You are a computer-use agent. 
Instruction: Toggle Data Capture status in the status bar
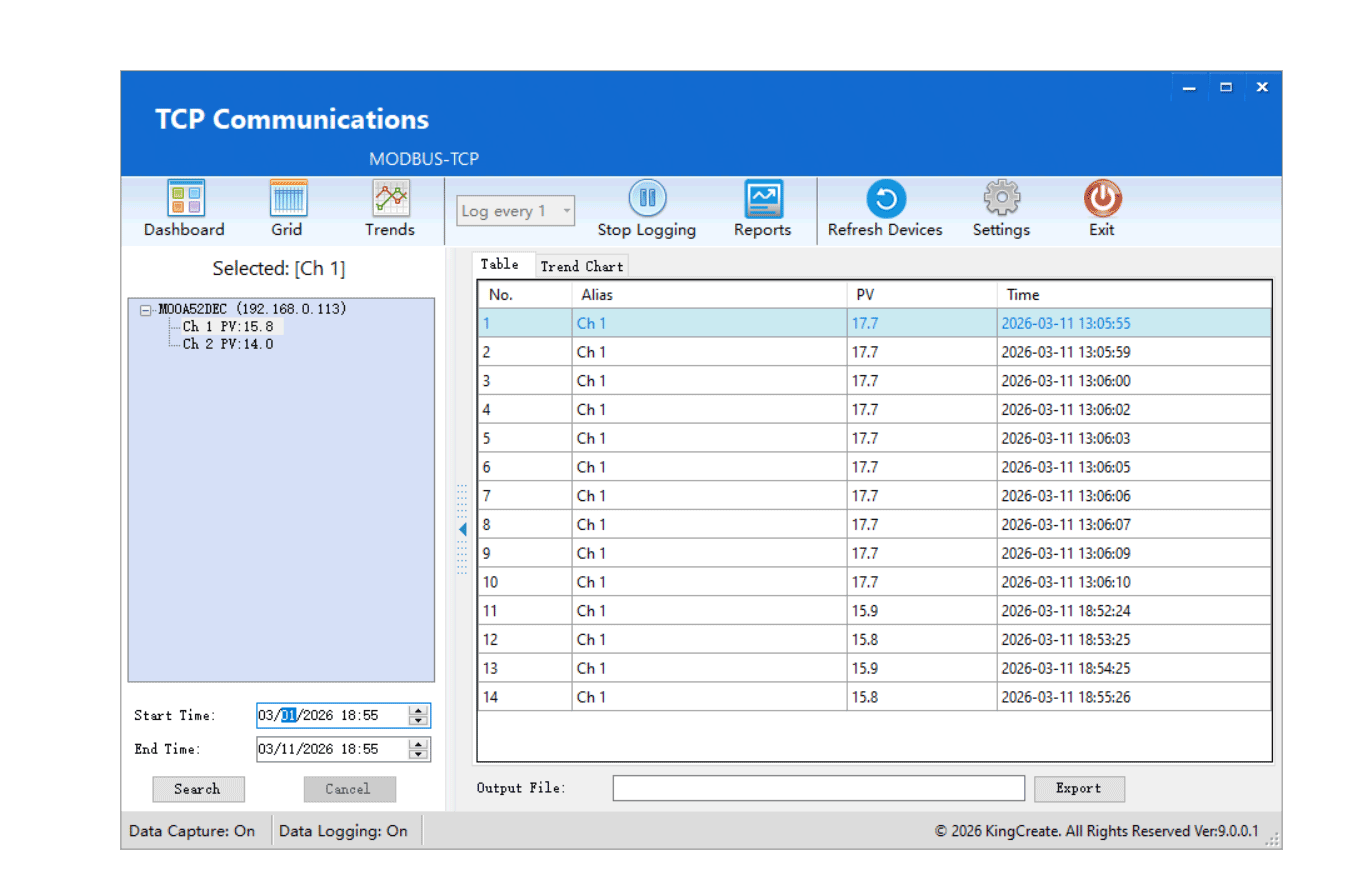192,831
